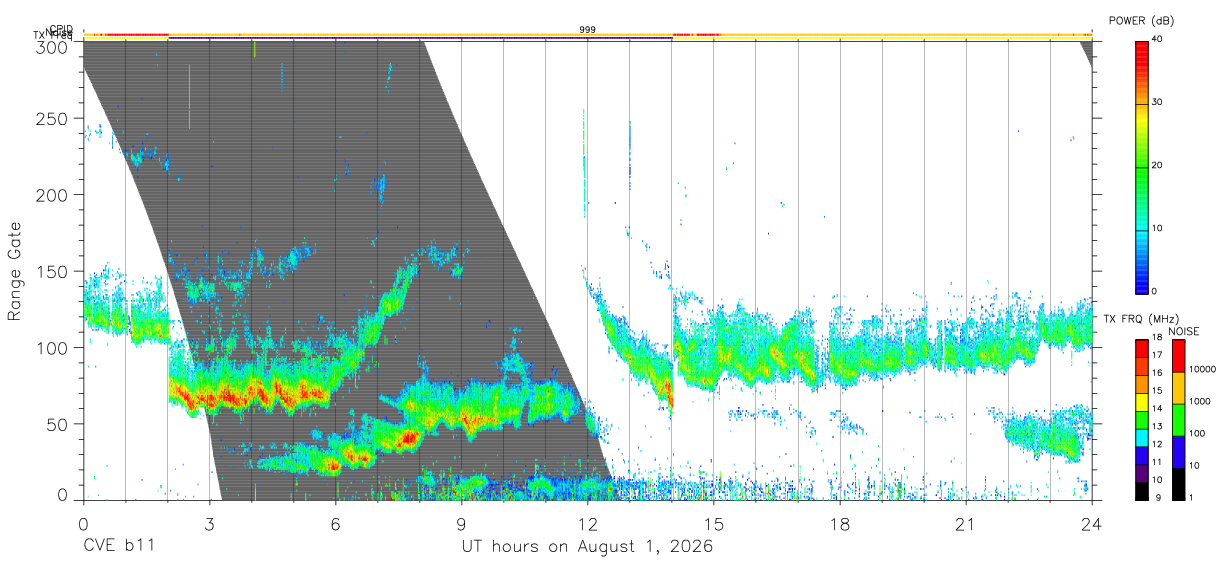
Task: Click the 1000 label on NOISE legend
Action: tap(1202, 401)
